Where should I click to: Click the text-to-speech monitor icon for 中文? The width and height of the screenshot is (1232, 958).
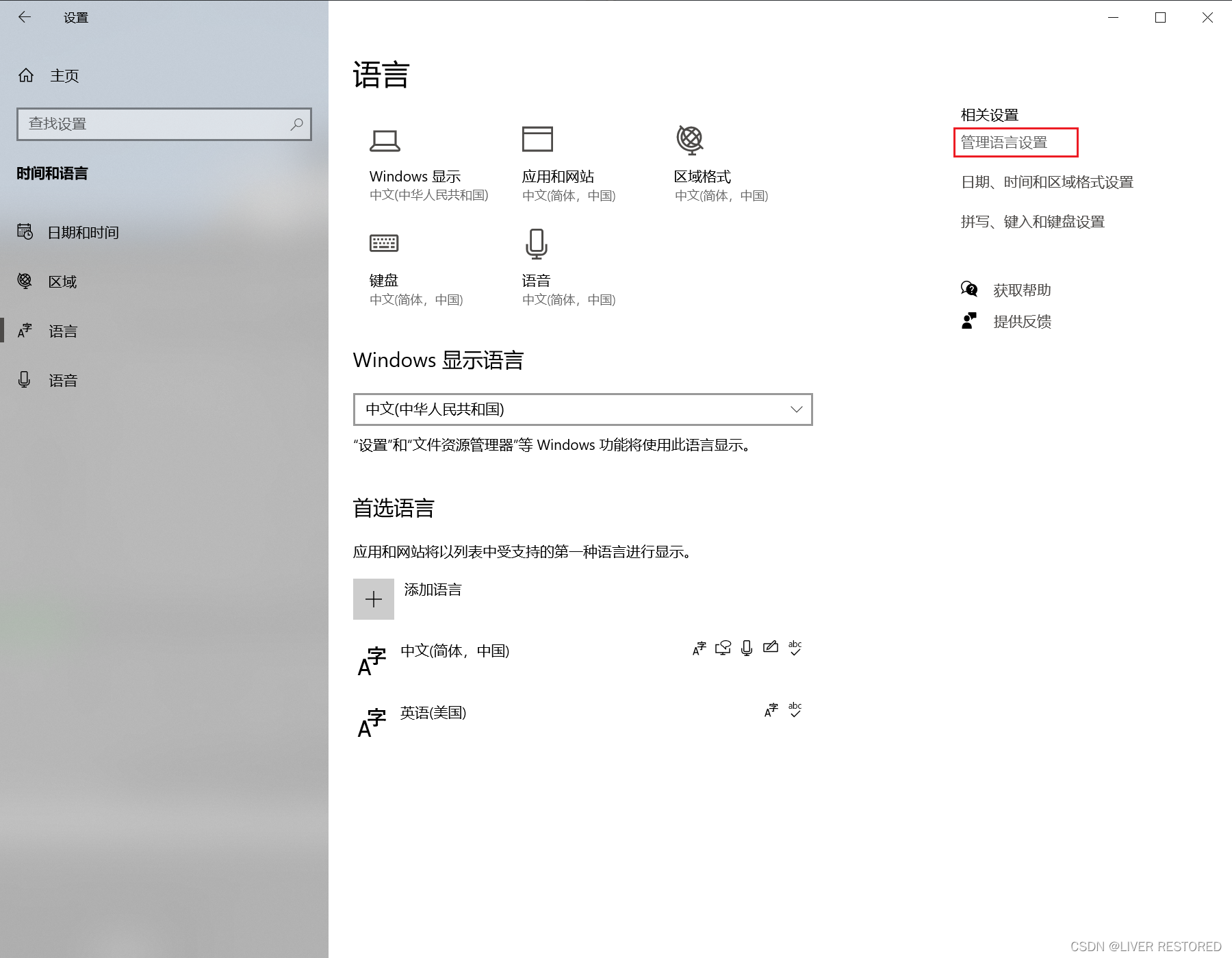[723, 648]
